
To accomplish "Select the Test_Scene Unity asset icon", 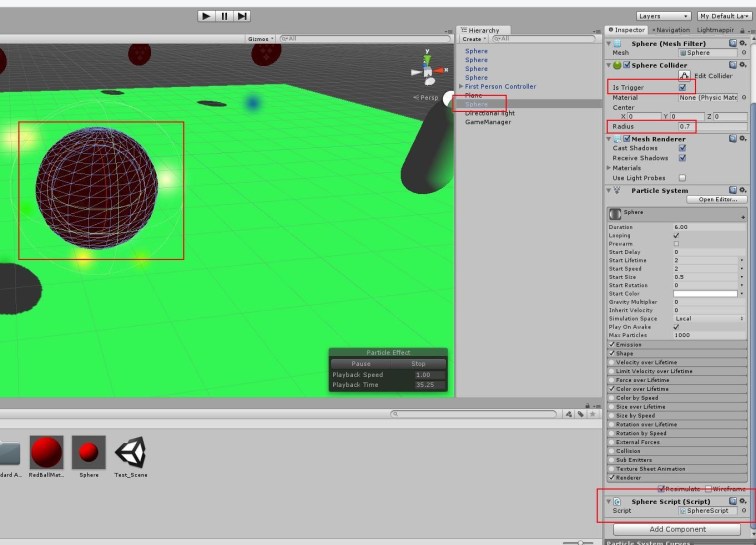I will pos(130,453).
